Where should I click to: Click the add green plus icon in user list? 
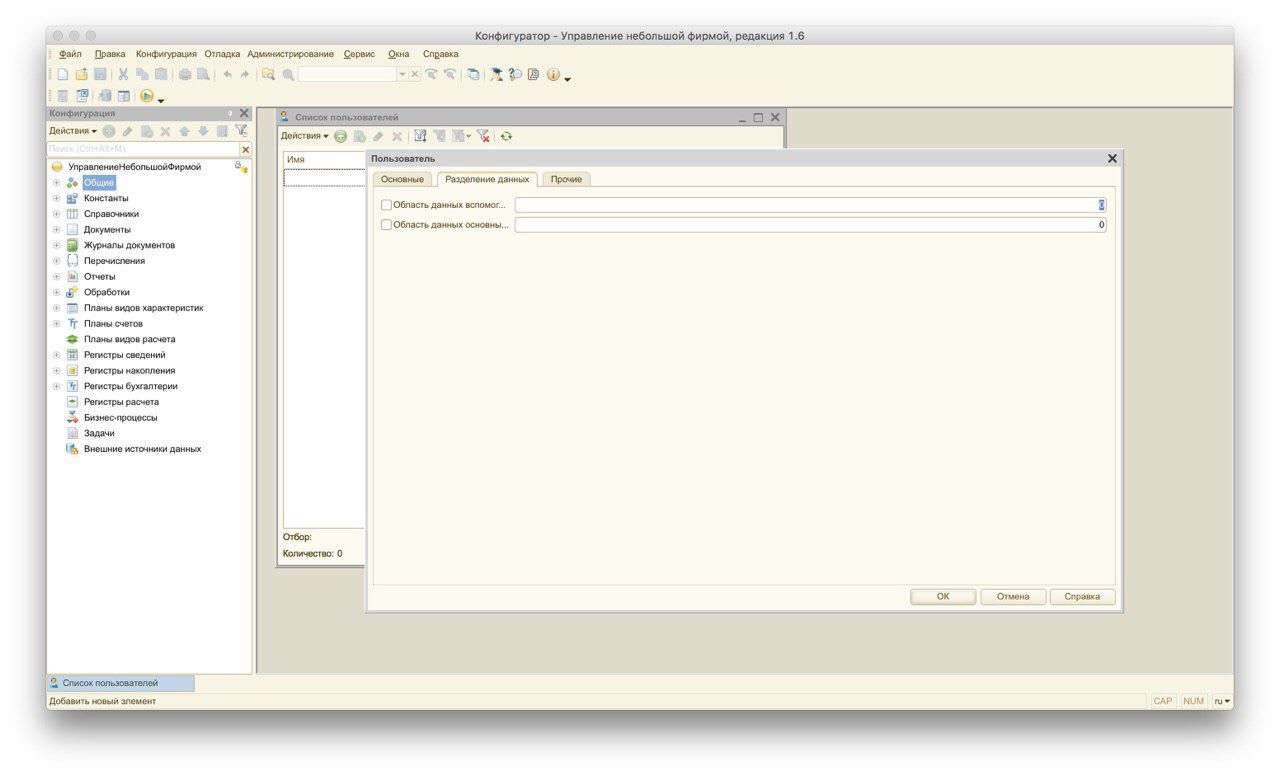click(340, 136)
